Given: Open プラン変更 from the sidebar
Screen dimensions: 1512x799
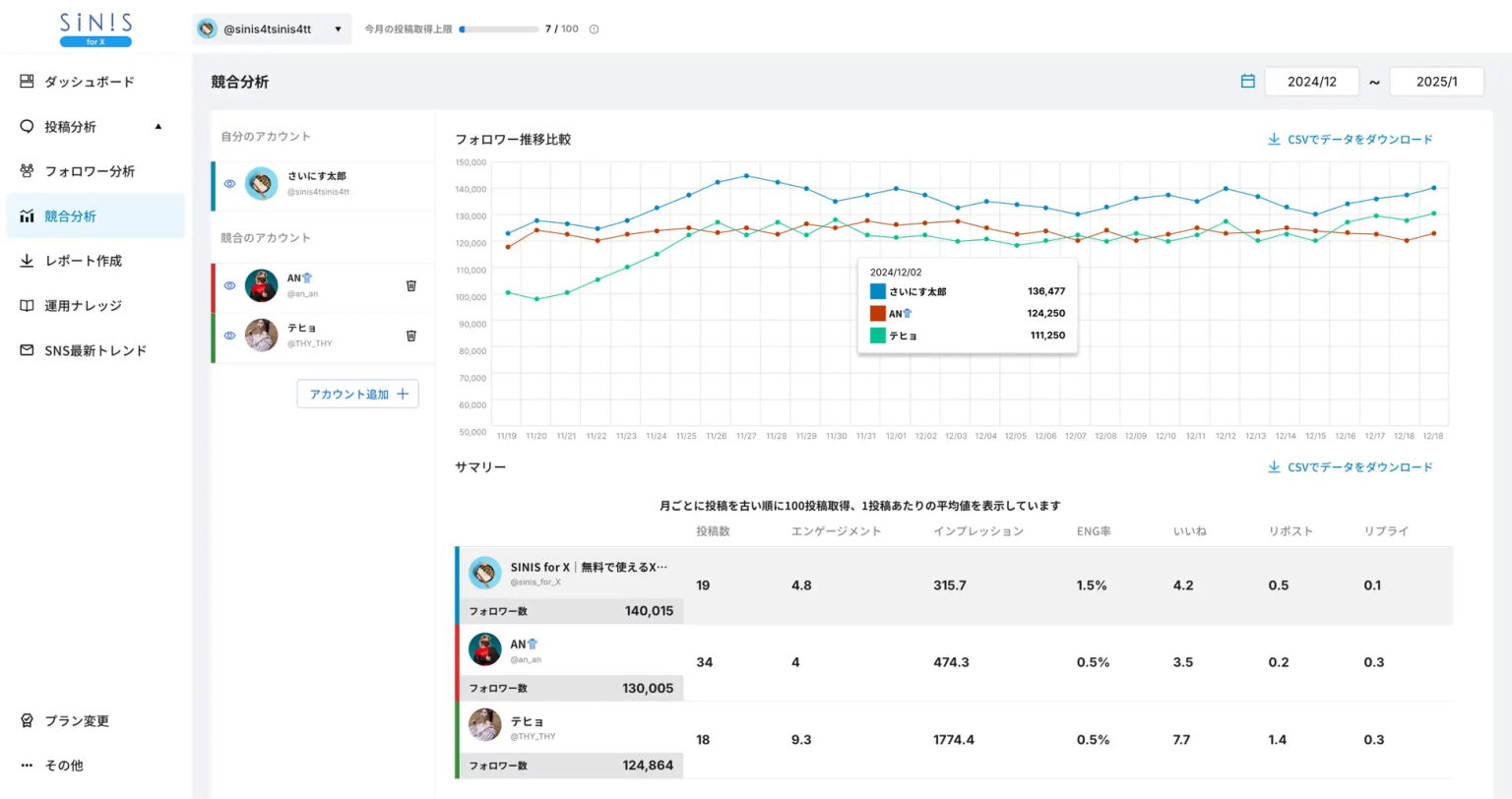Looking at the screenshot, I should [77, 721].
